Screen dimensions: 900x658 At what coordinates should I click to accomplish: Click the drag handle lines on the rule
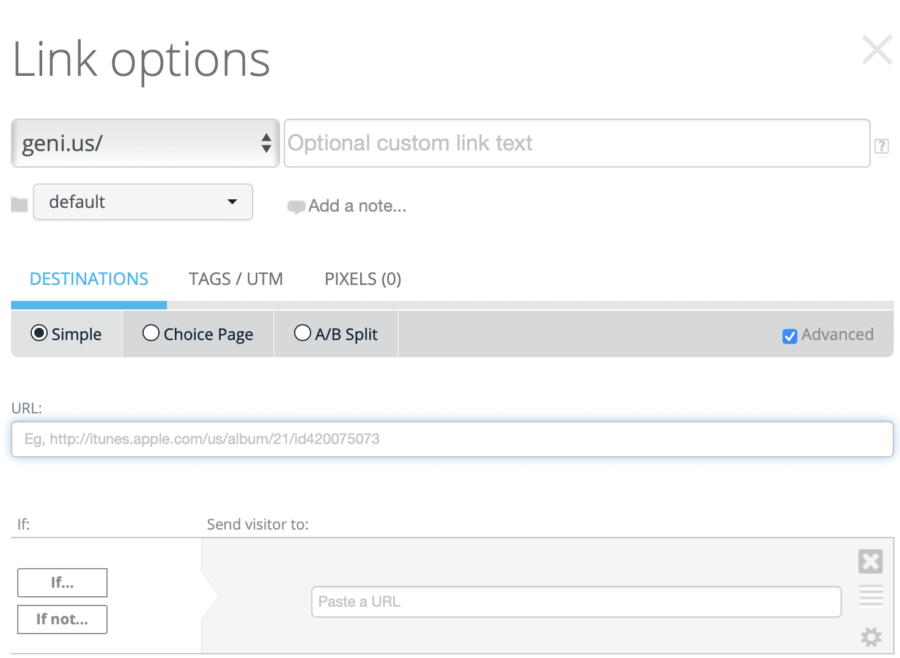pyautogui.click(x=870, y=597)
